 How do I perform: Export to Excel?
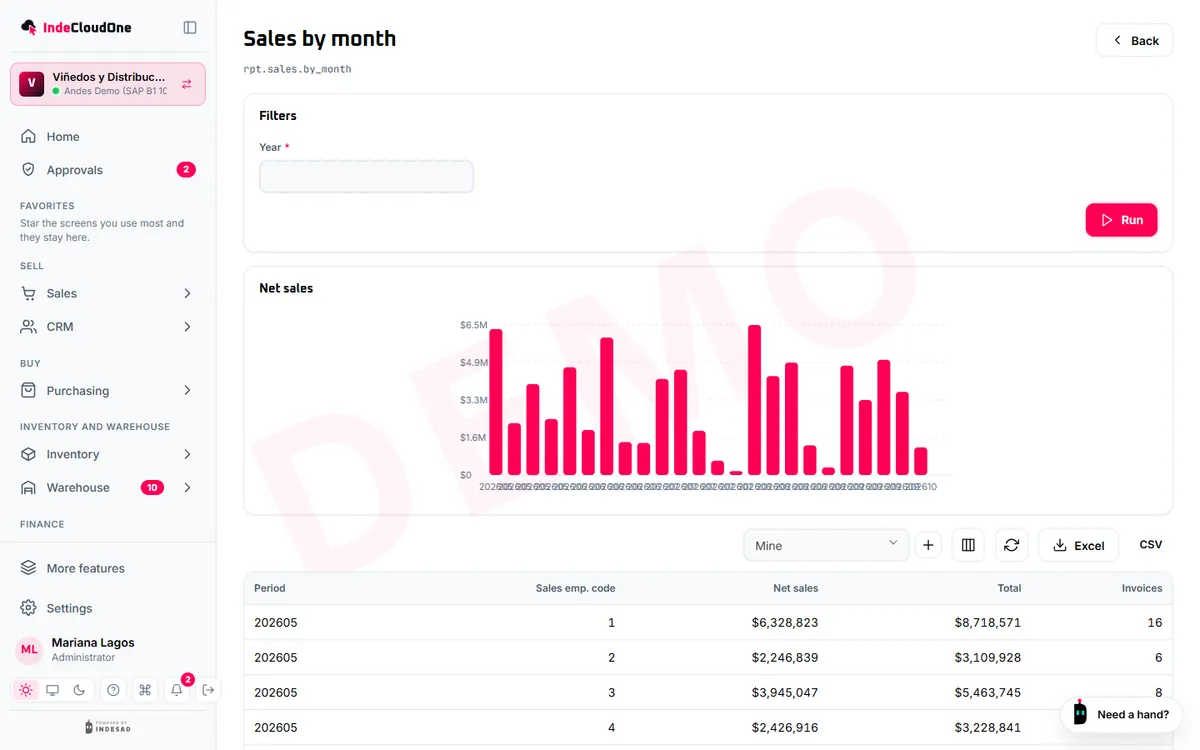click(x=1079, y=545)
